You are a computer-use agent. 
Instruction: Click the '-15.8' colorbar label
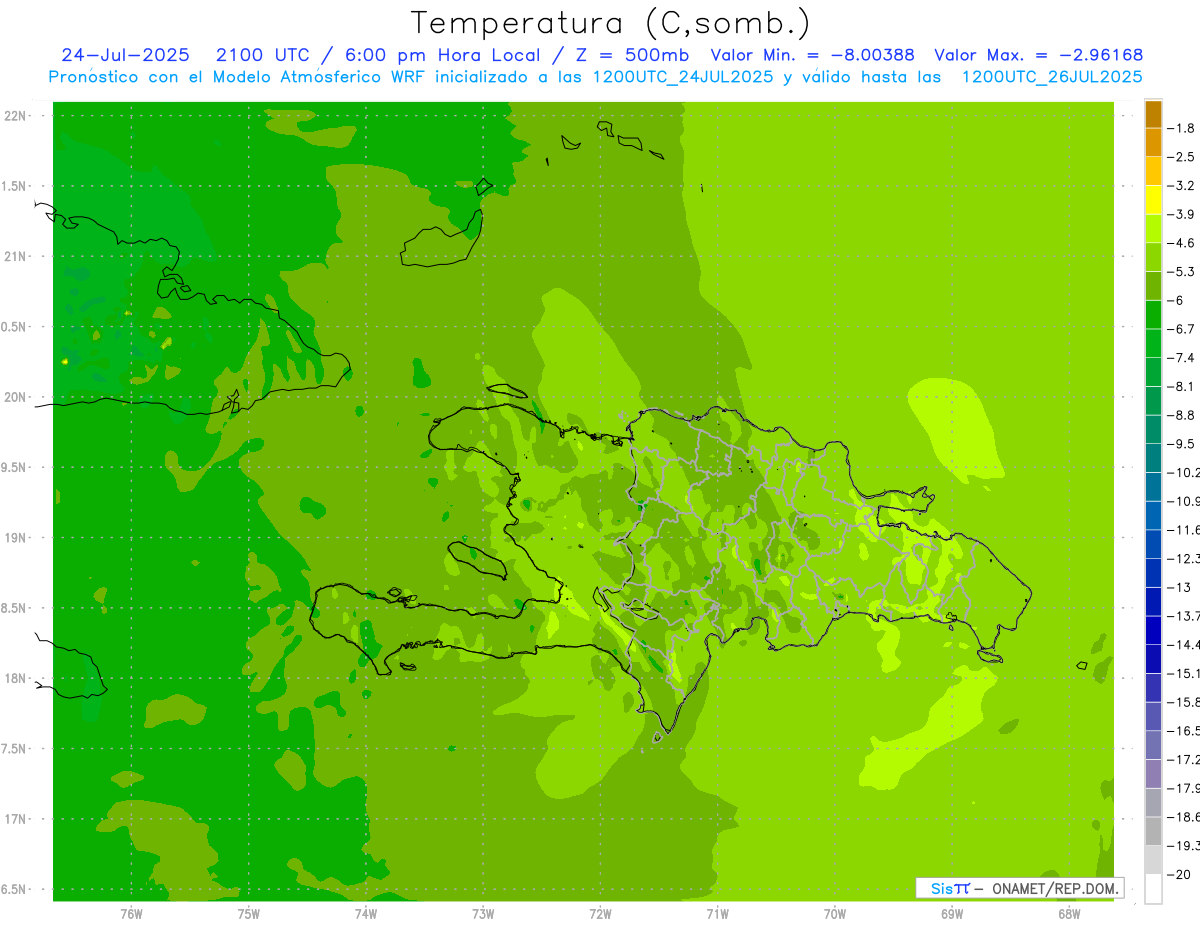pyautogui.click(x=1183, y=702)
